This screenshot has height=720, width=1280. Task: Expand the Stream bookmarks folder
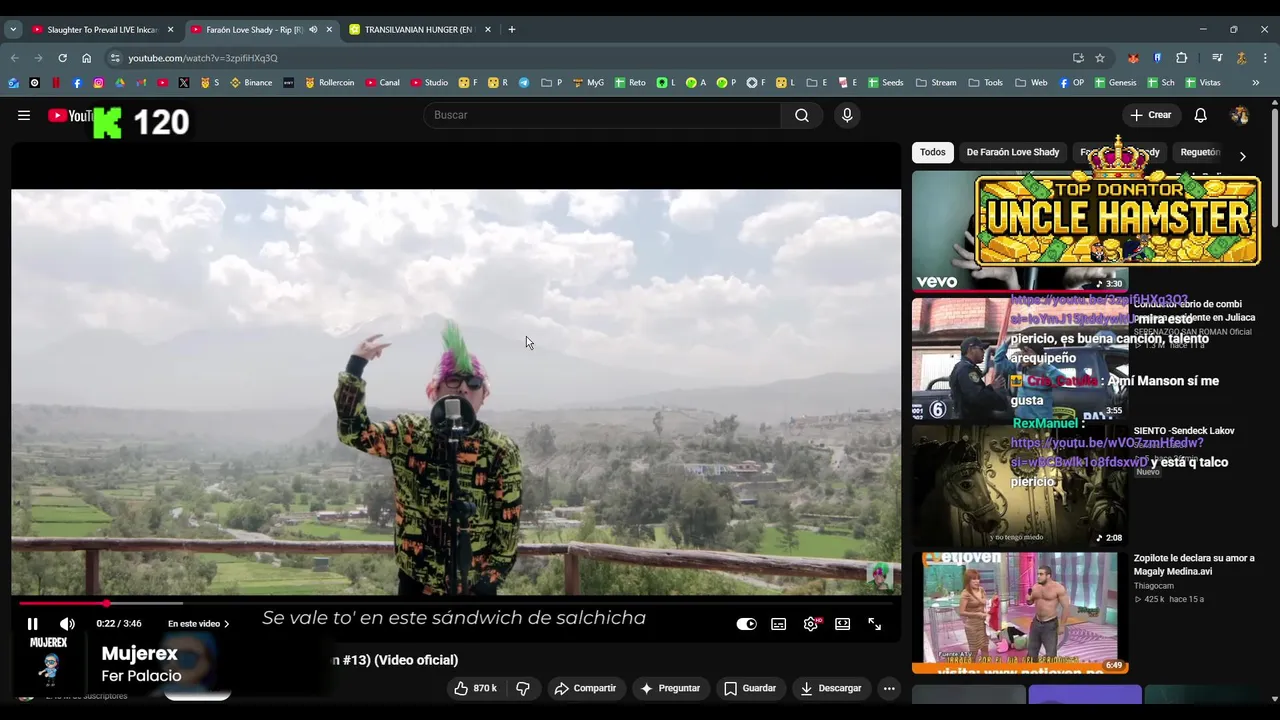pyautogui.click(x=936, y=83)
